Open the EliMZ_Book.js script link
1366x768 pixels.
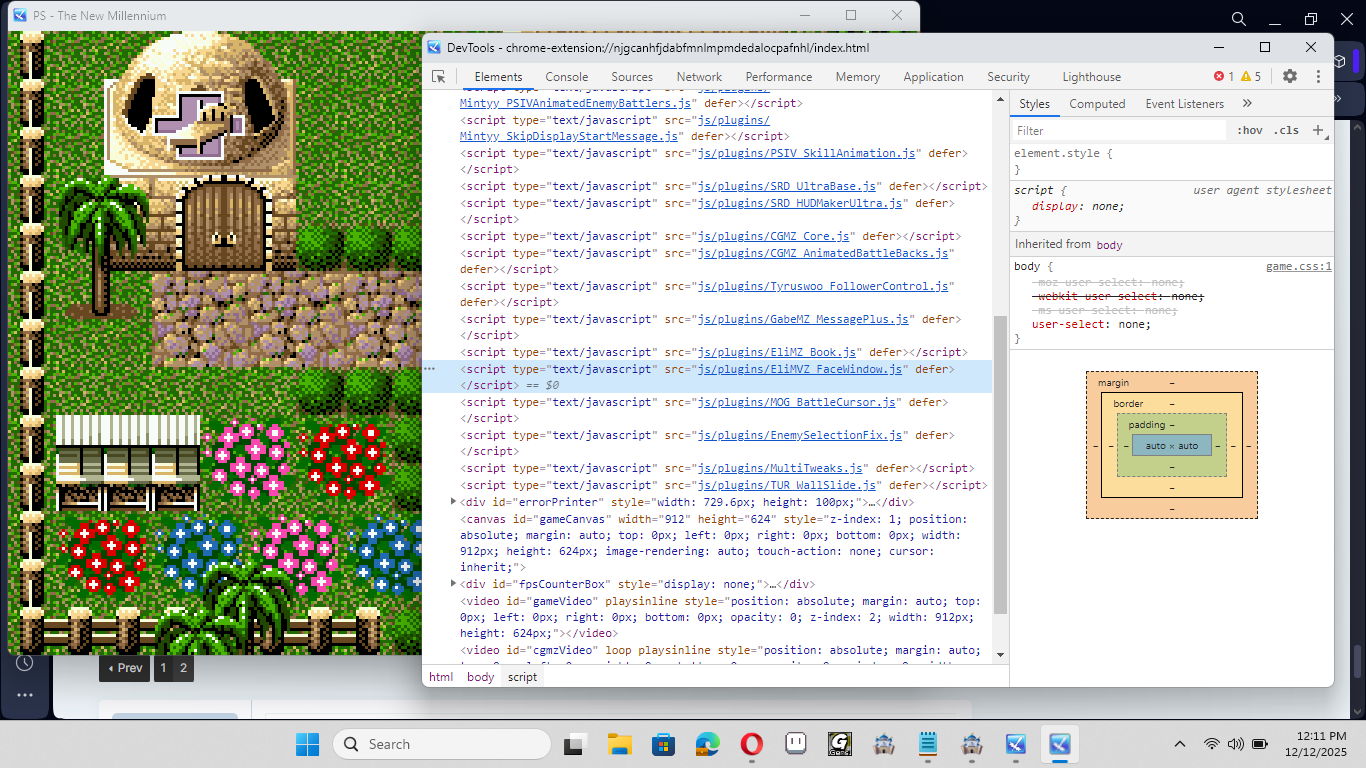[777, 352]
